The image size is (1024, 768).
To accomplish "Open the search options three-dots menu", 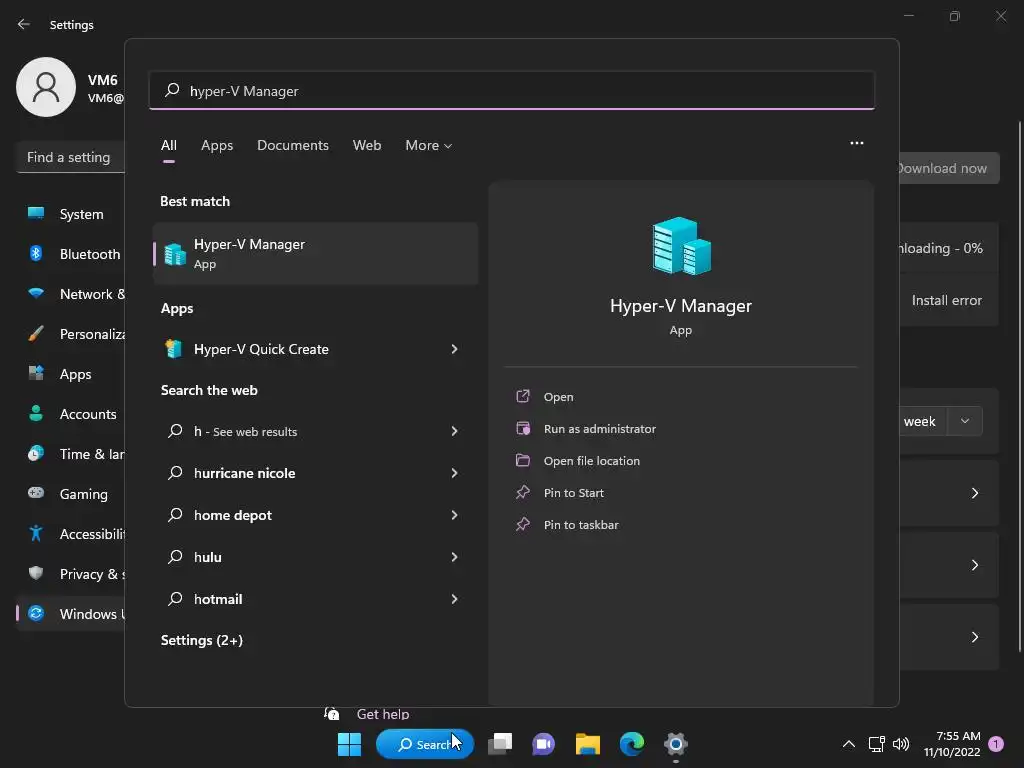I will coord(857,143).
